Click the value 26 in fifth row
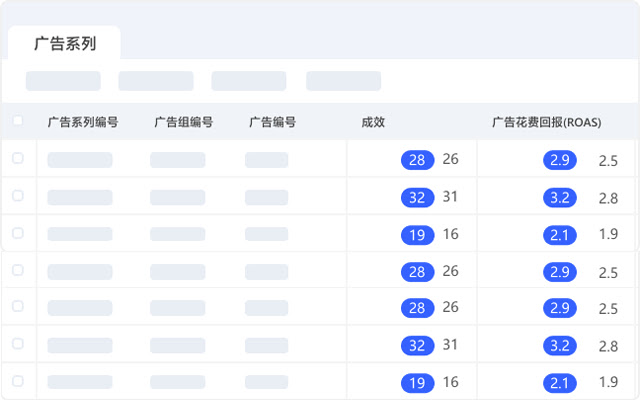The width and height of the screenshot is (640, 400). click(x=451, y=307)
